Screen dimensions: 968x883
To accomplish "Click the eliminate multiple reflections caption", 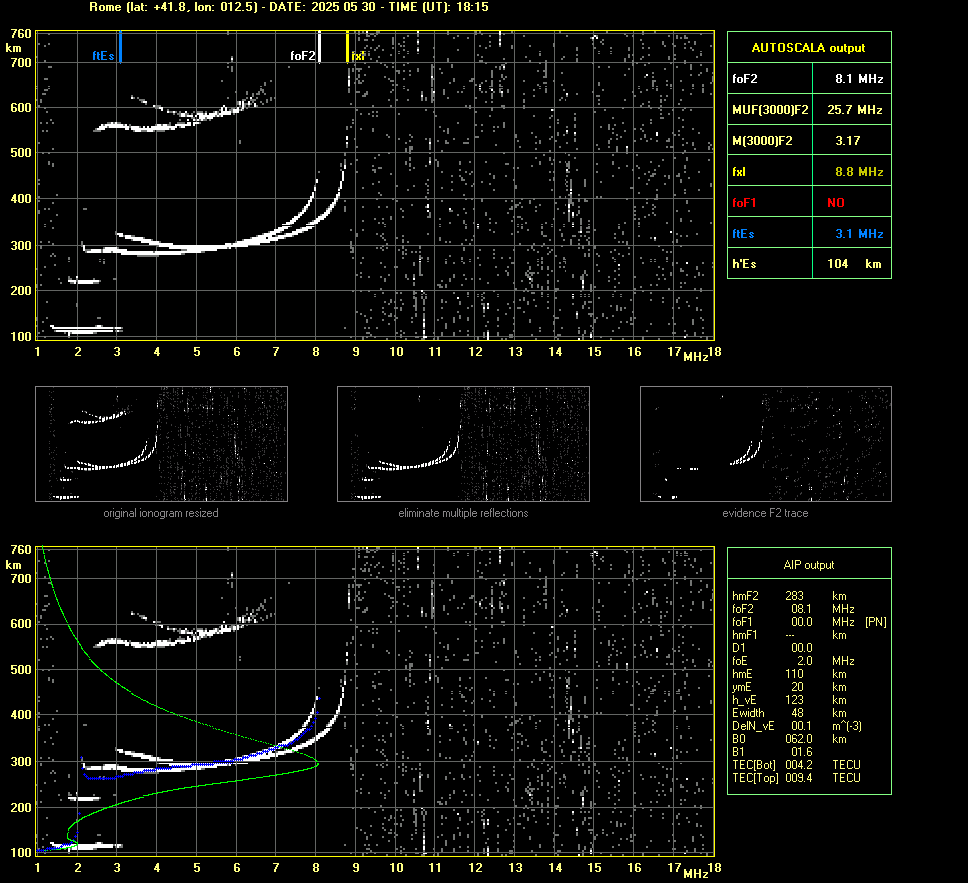I will pyautogui.click(x=463, y=513).
